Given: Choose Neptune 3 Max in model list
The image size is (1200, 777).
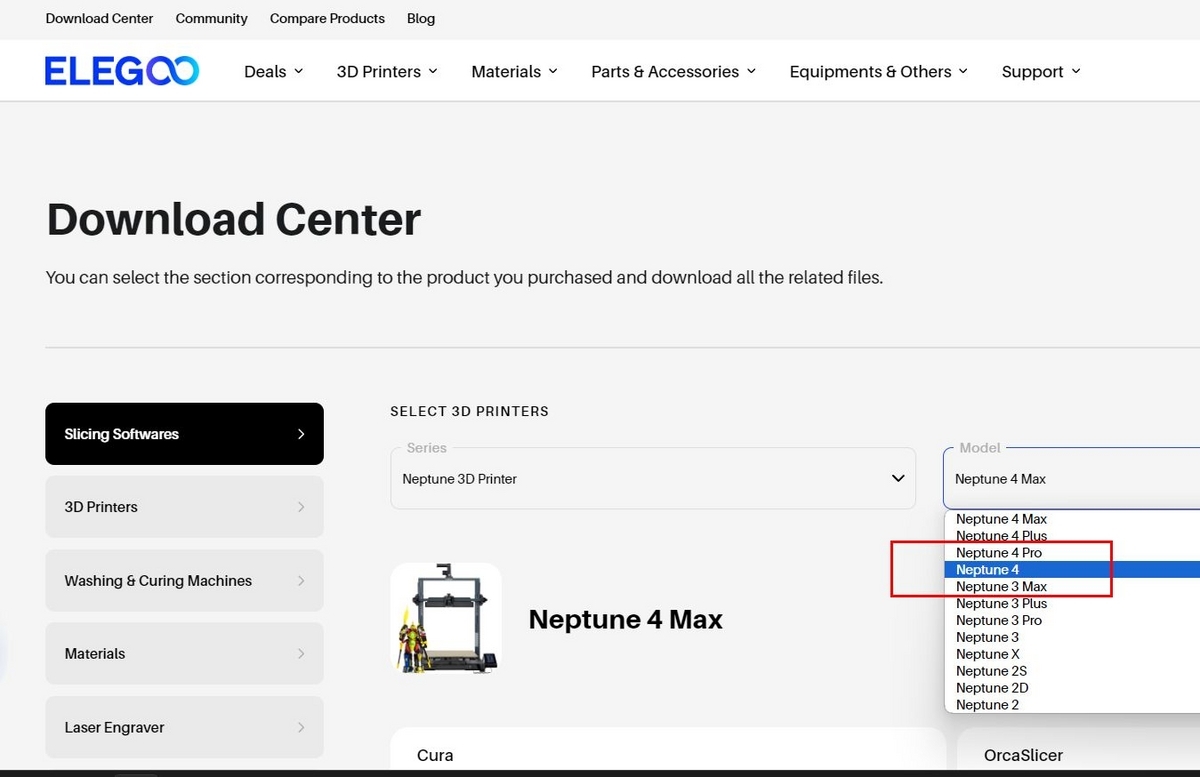Looking at the screenshot, I should (x=1072, y=587).
